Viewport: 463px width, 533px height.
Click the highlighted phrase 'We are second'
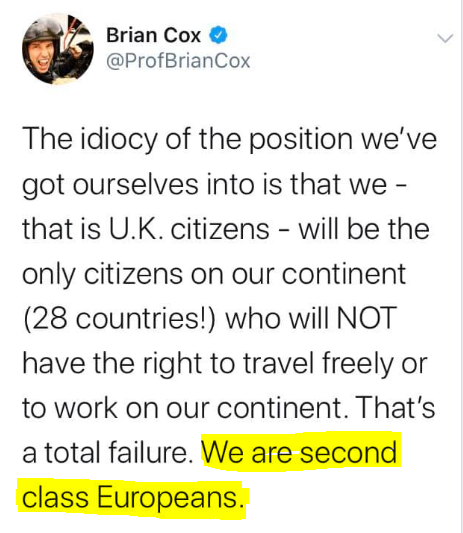[299, 453]
